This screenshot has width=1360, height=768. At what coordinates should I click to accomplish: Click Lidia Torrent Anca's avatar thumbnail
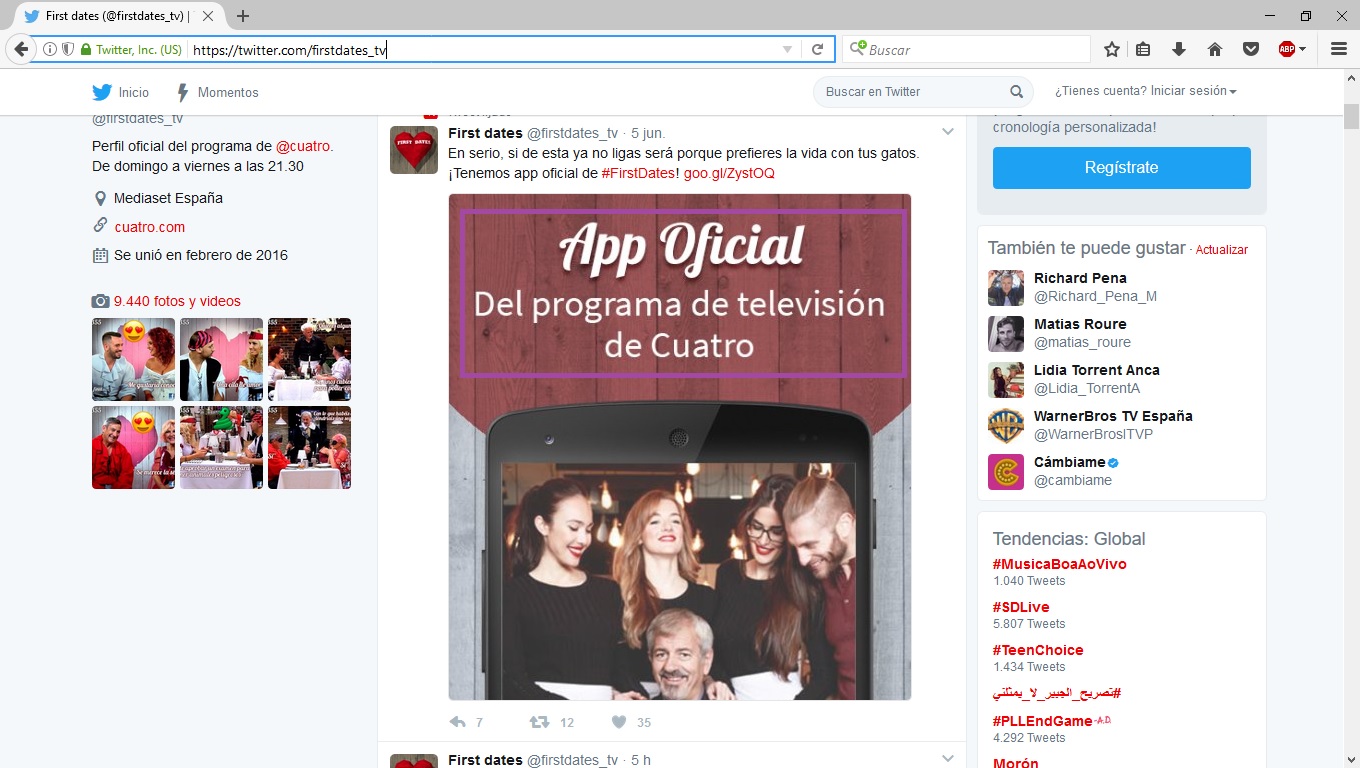[1006, 380]
